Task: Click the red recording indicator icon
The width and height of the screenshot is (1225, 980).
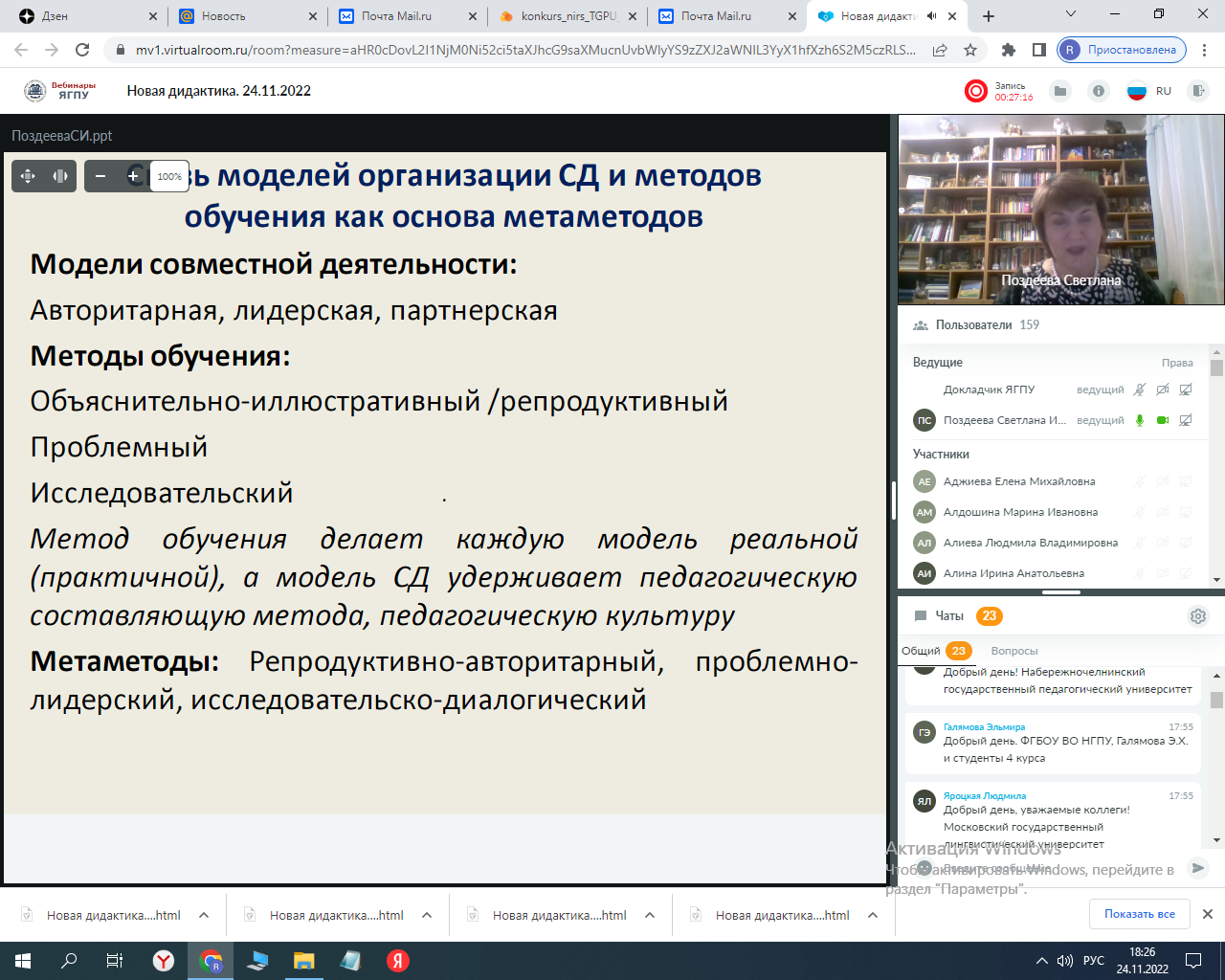Action: click(975, 91)
